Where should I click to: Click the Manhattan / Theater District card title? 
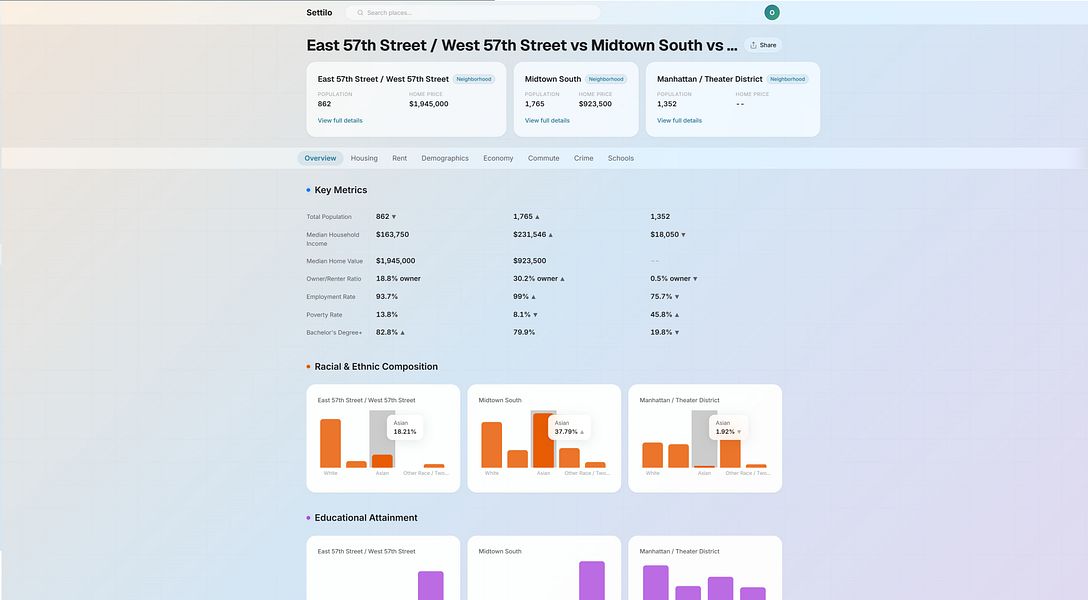point(710,79)
